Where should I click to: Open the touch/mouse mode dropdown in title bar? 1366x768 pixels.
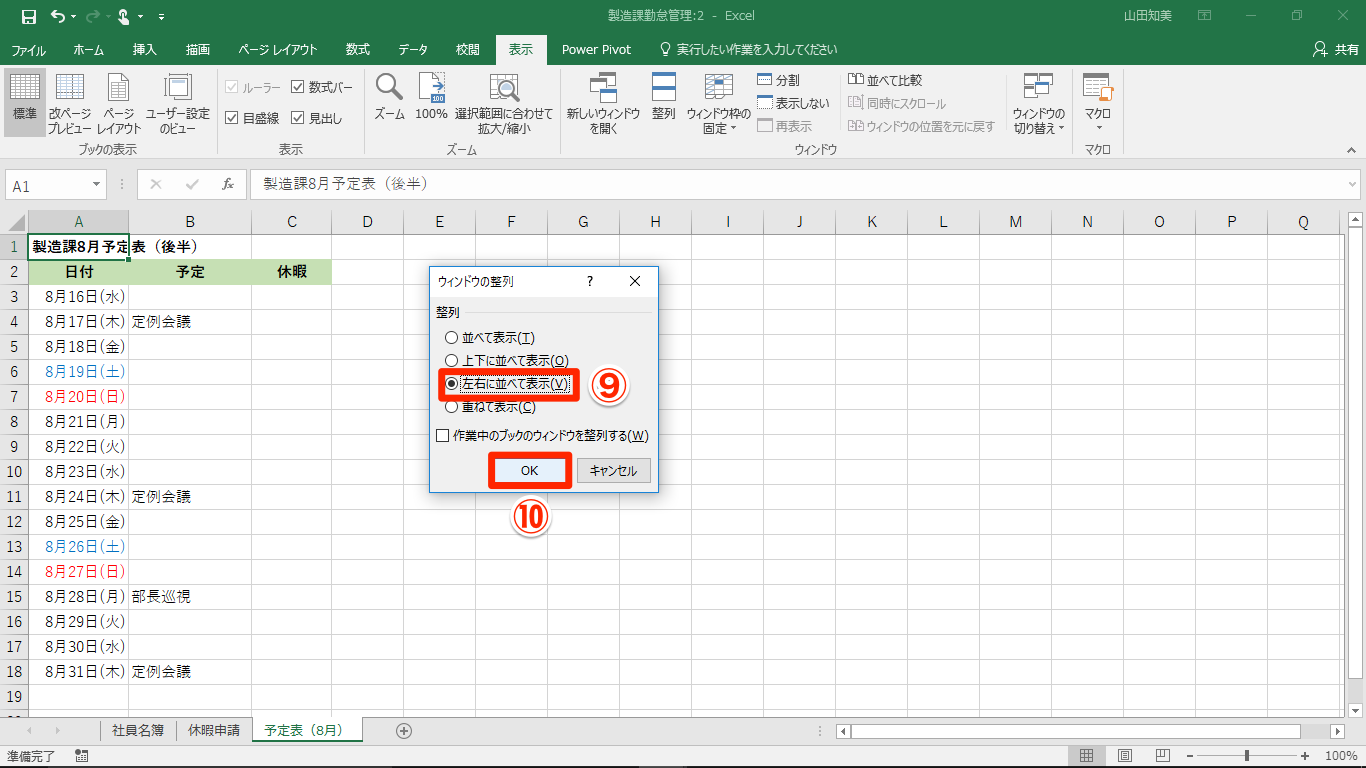coord(140,16)
